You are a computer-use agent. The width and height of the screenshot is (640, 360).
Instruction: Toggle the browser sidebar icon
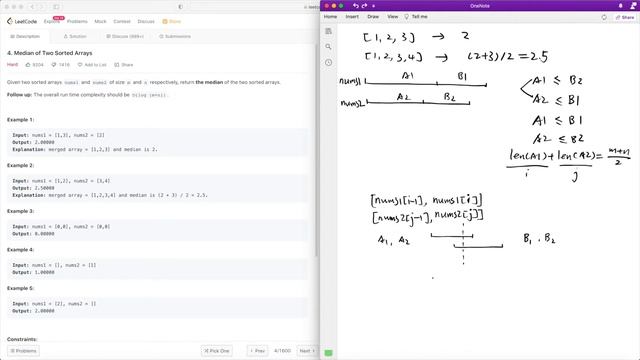[56, 7]
